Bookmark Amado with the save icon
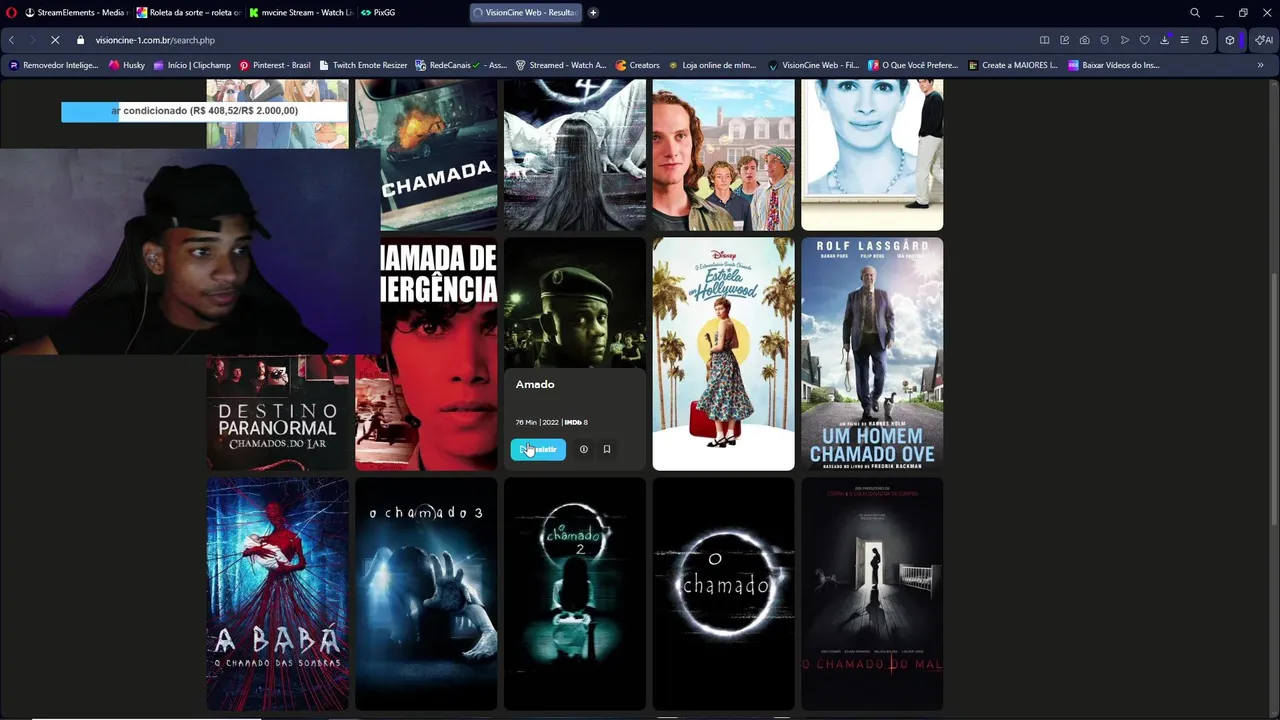The height and width of the screenshot is (720, 1280). (606, 449)
